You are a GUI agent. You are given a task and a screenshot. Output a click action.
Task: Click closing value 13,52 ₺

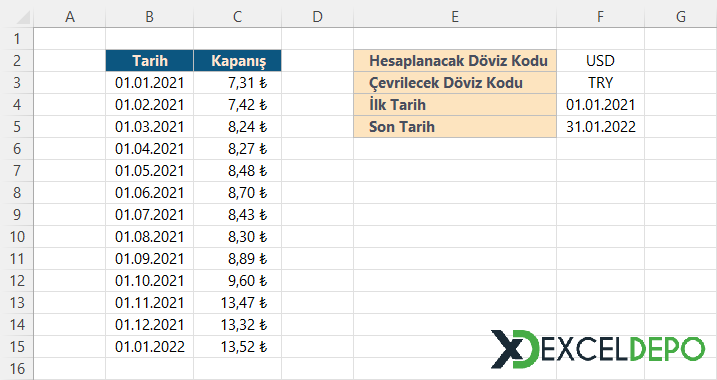[x=237, y=346]
